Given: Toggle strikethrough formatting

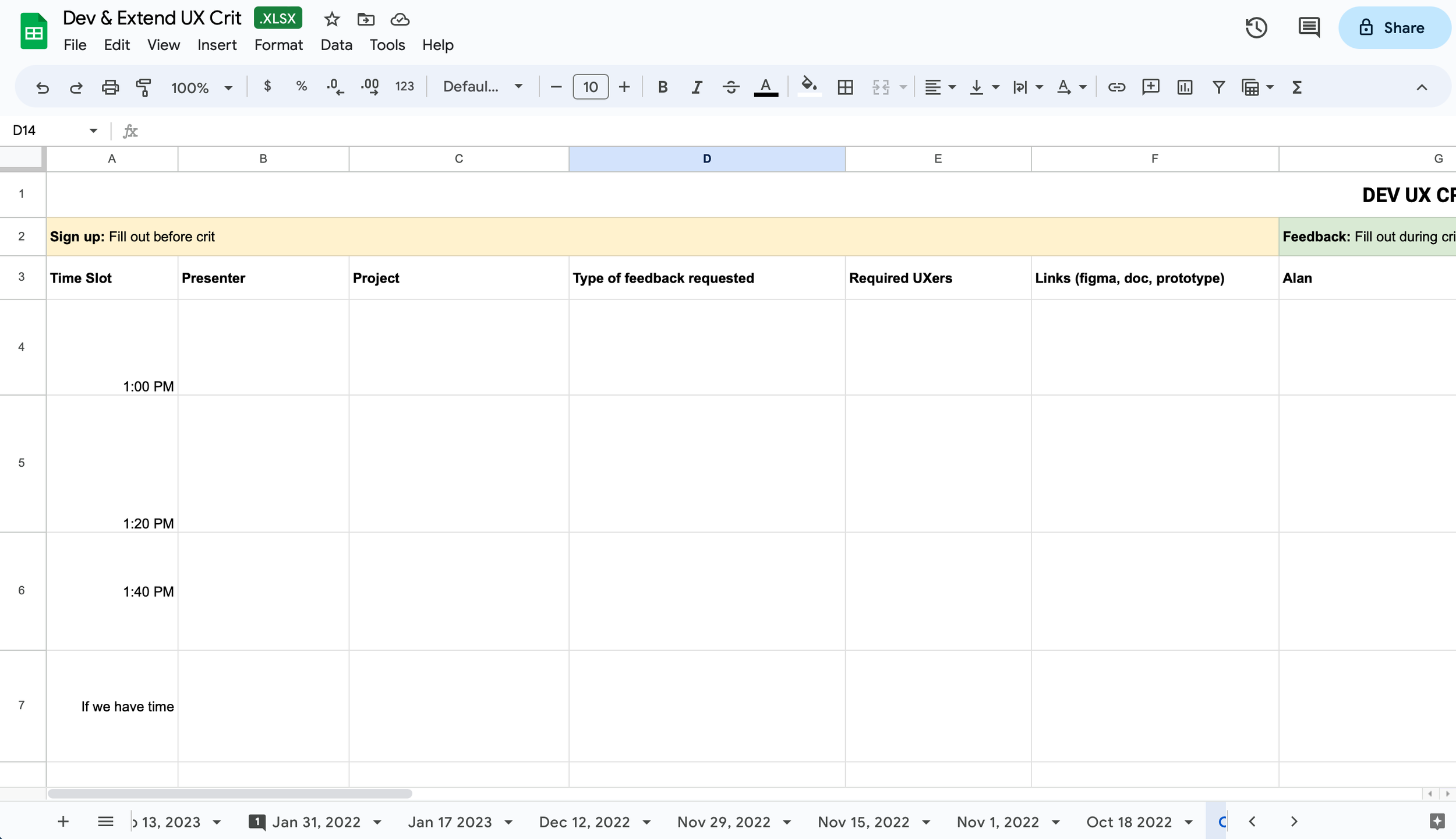Looking at the screenshot, I should pos(730,87).
